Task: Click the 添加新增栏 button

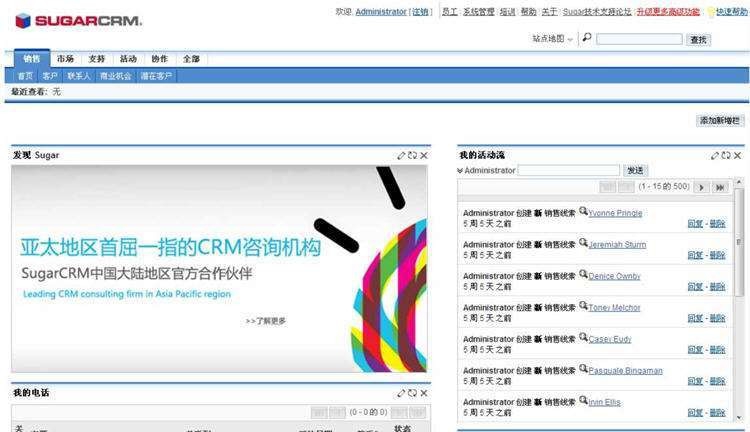Action: (x=720, y=121)
